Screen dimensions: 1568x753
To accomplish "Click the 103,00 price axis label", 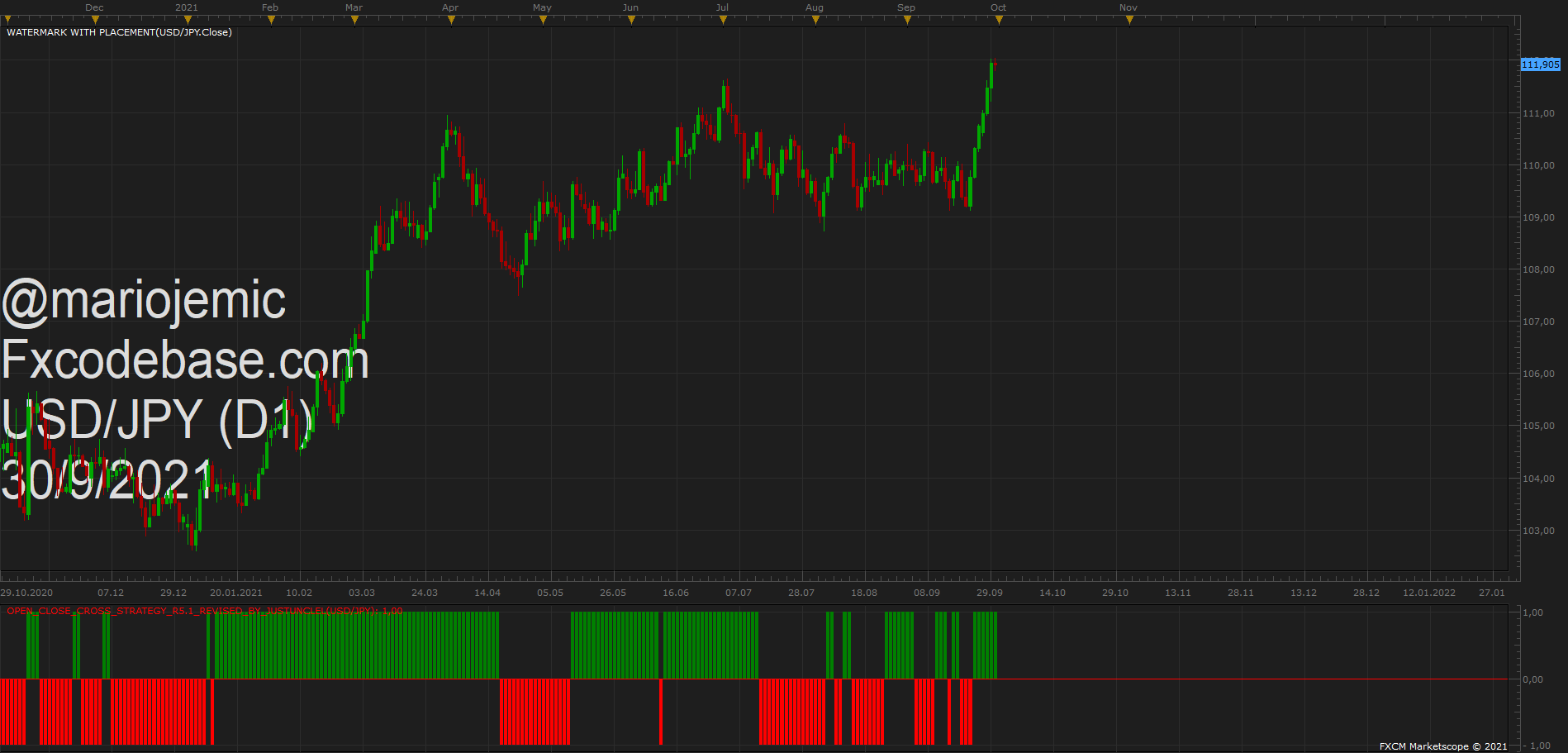I will (x=1538, y=531).
